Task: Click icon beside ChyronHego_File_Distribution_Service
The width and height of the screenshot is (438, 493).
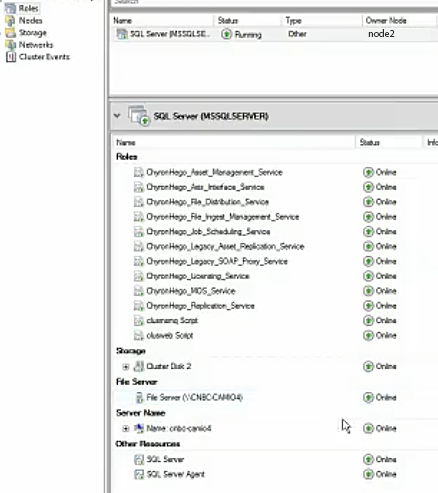Action: pos(139,202)
